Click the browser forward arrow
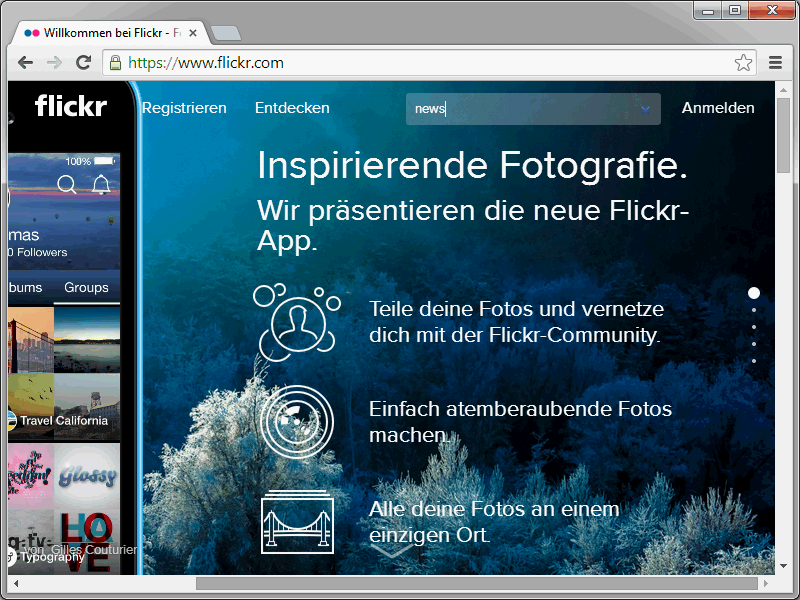 (x=54, y=63)
